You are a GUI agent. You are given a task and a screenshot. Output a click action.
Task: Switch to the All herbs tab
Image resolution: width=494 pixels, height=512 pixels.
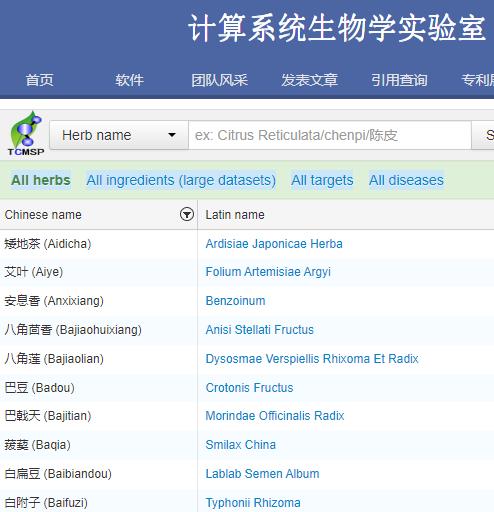pos(41,180)
